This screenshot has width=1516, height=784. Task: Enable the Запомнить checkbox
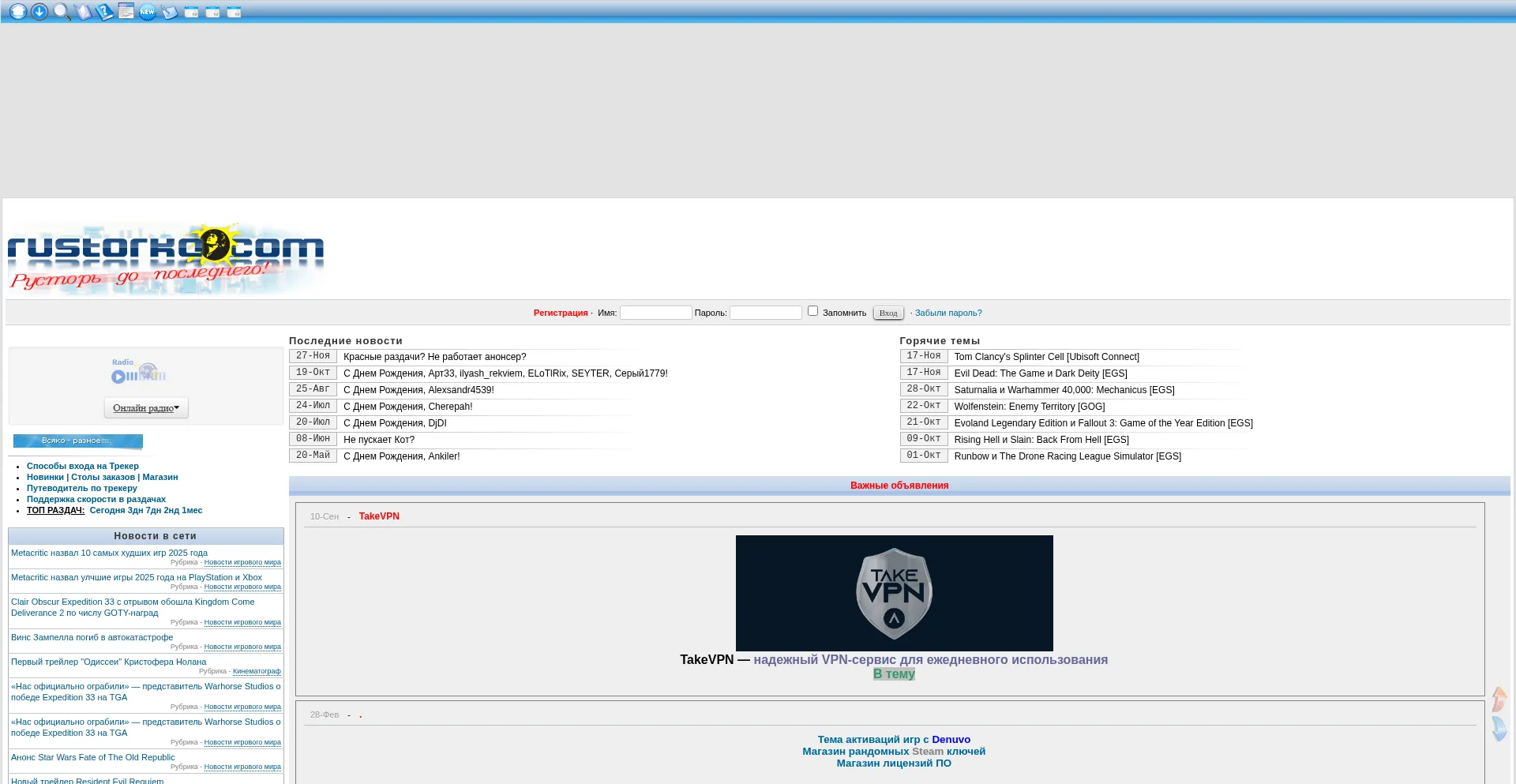click(x=812, y=311)
